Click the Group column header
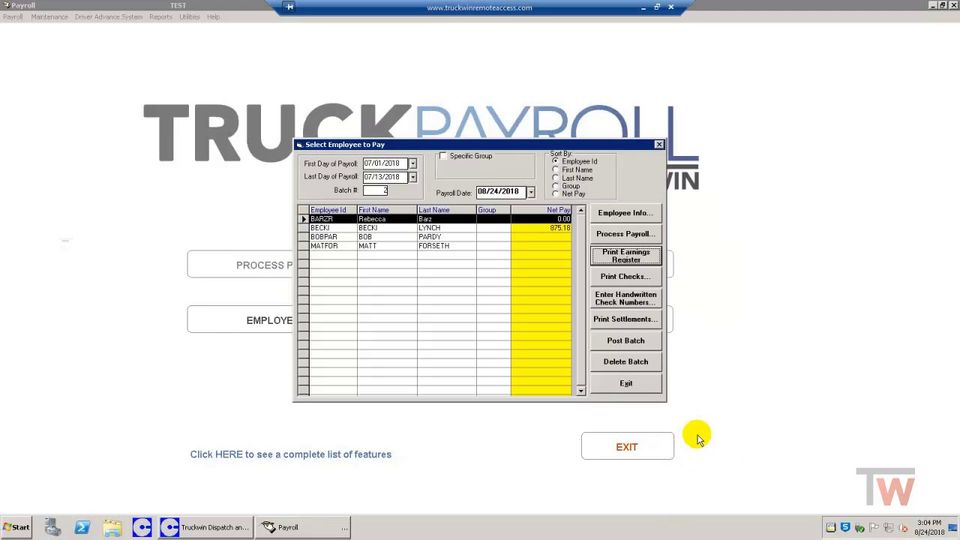This screenshot has height=540, width=960. [493, 210]
